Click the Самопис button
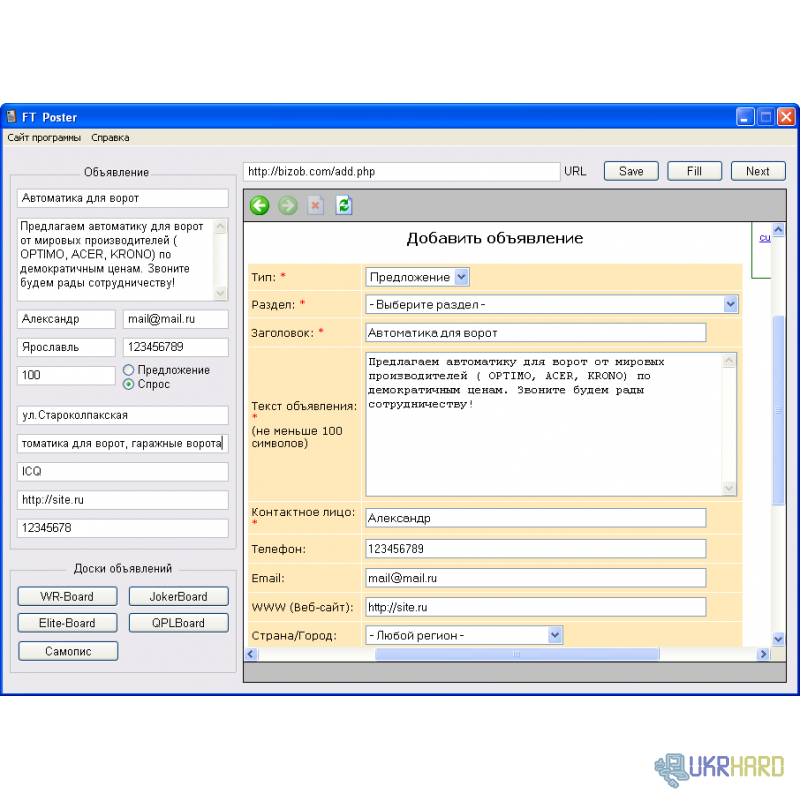This screenshot has width=800, height=800. tap(67, 651)
